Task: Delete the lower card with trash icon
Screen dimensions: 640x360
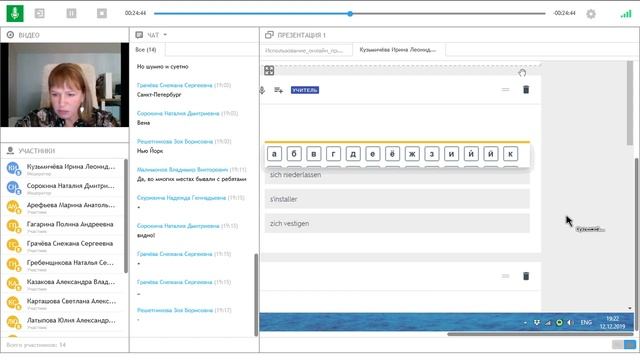Action: 526,276
